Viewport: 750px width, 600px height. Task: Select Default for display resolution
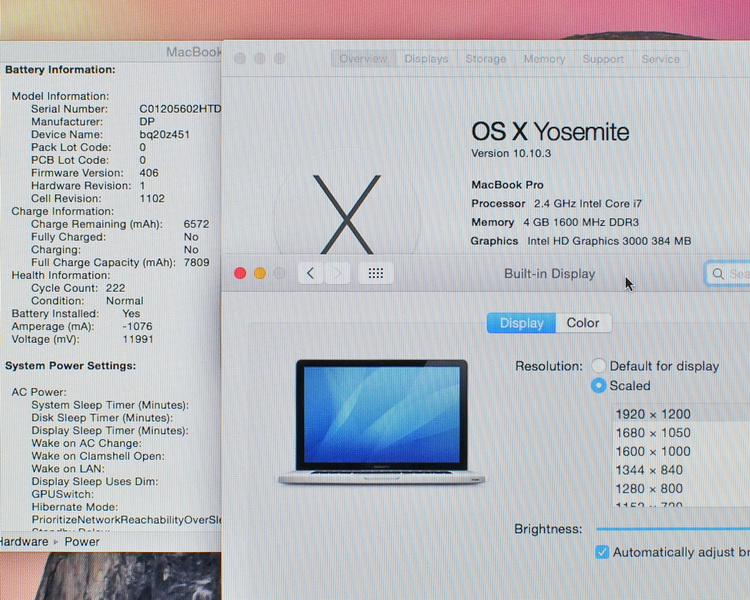598,366
